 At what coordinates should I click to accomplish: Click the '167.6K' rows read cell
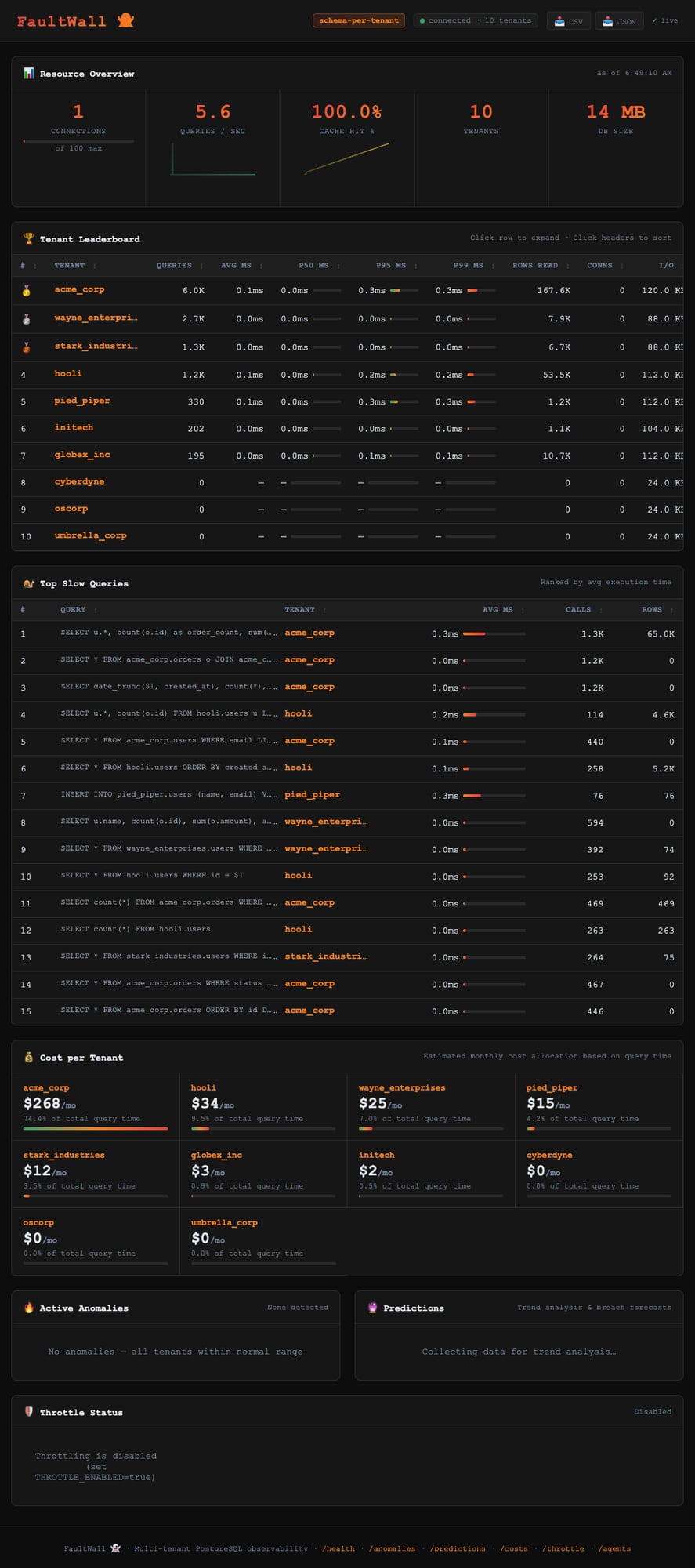click(x=554, y=290)
